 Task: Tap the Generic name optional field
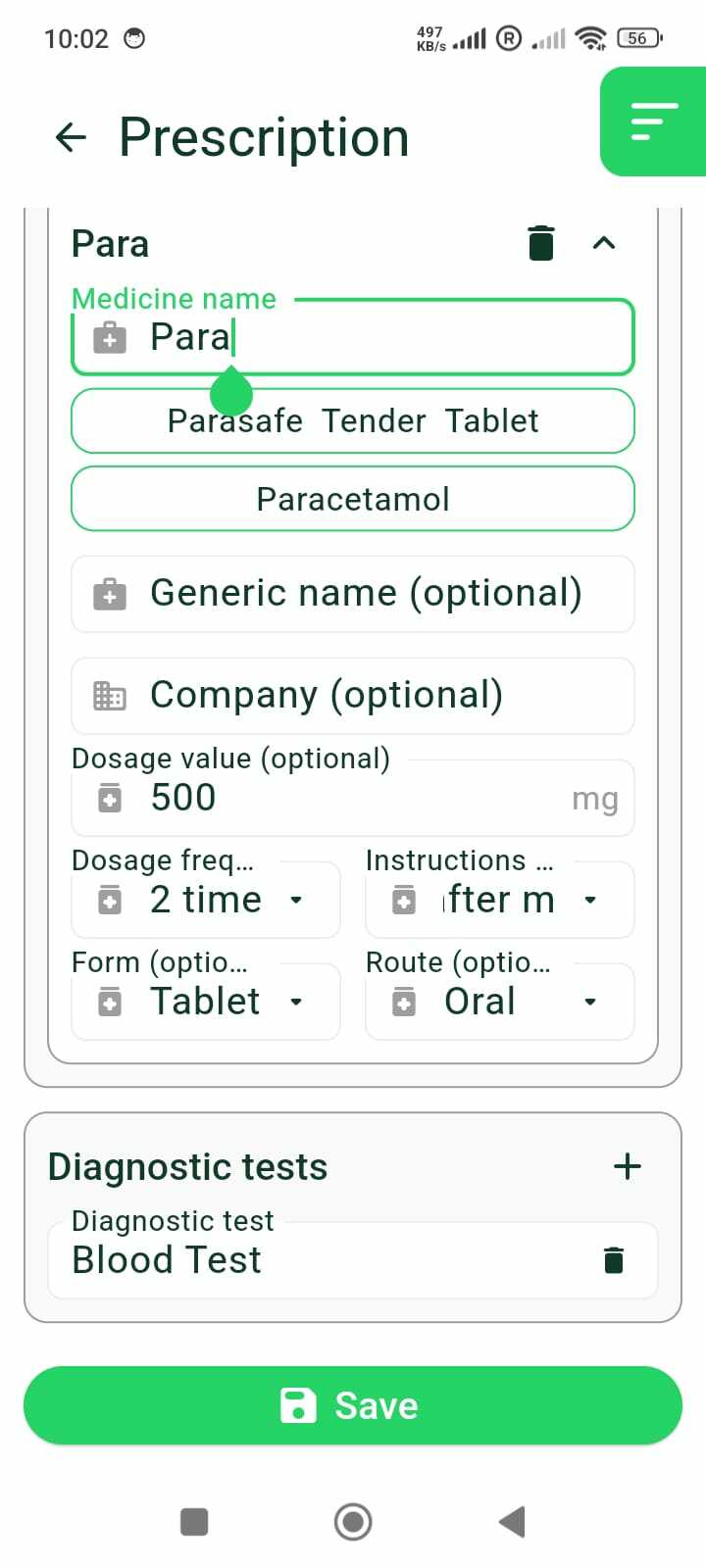click(353, 594)
